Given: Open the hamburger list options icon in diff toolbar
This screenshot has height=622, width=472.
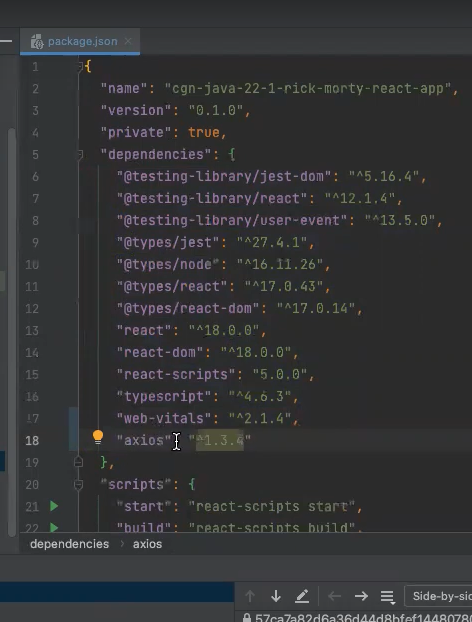Looking at the screenshot, I should click(387, 596).
